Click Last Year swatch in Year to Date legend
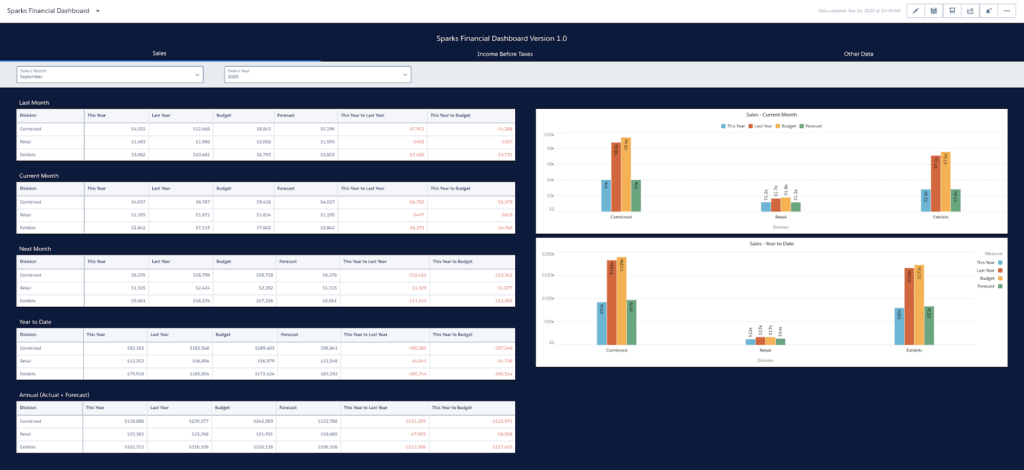 point(999,270)
